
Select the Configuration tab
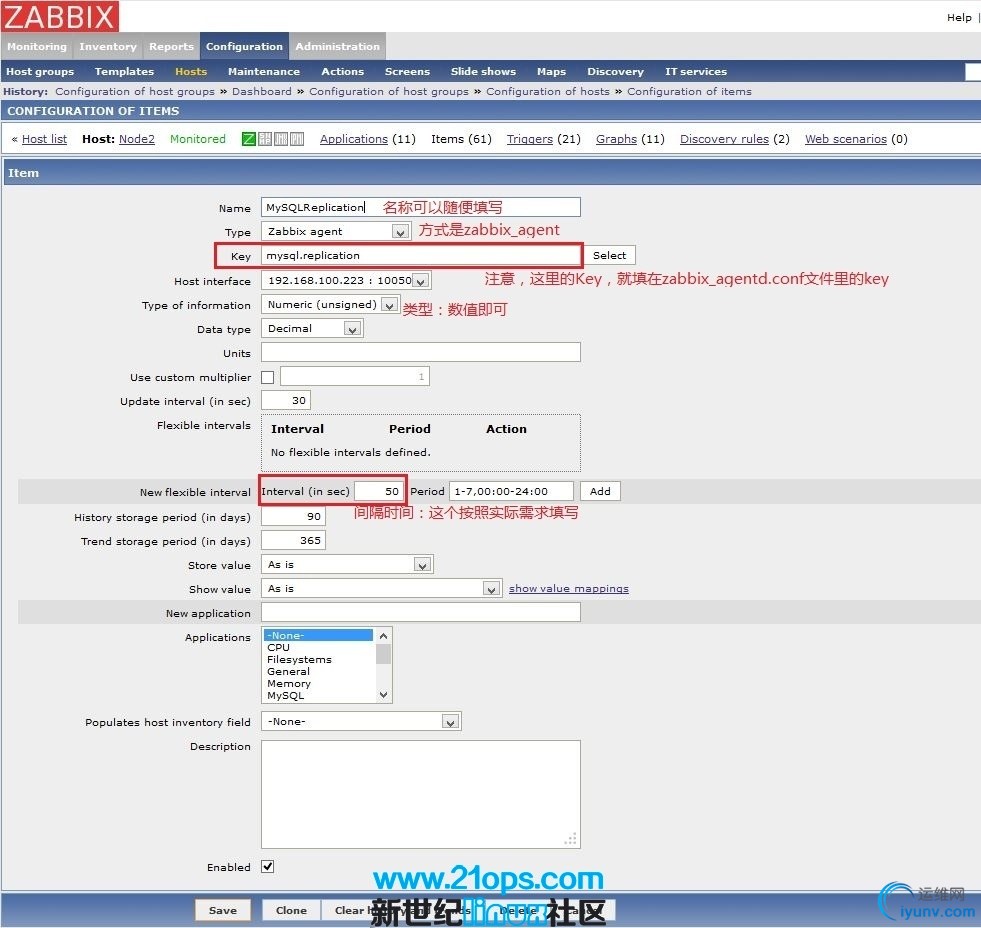244,46
